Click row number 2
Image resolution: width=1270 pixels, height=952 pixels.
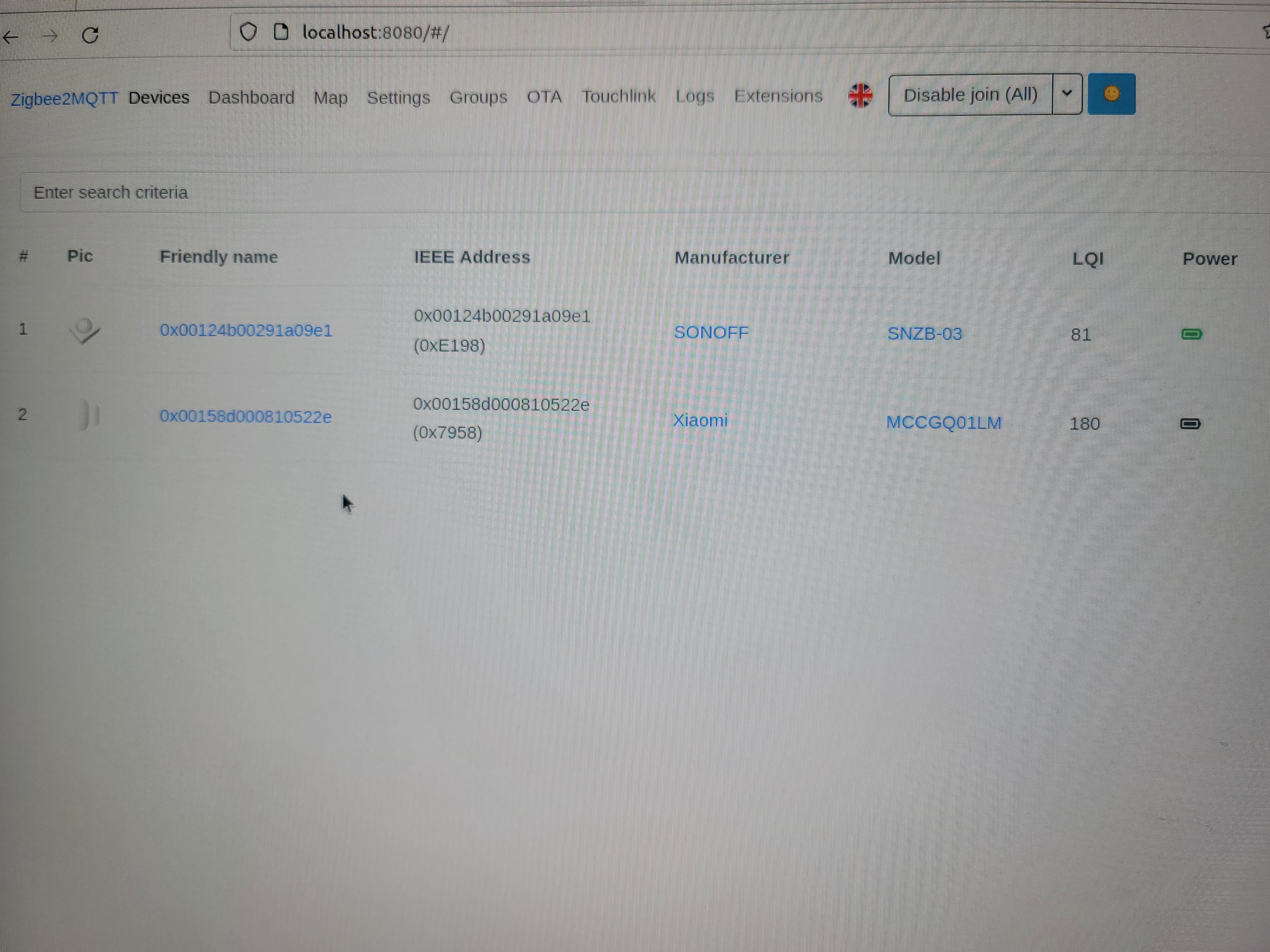pos(23,414)
